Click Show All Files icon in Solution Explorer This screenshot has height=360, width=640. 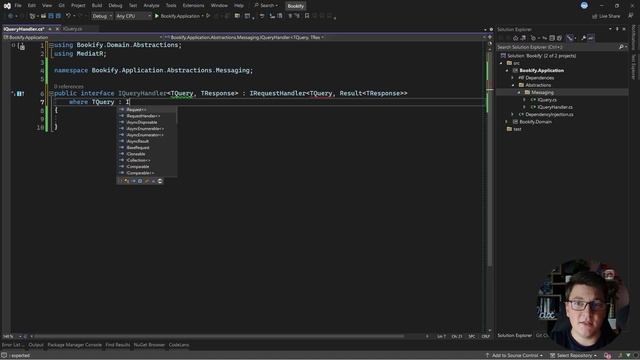point(559,38)
